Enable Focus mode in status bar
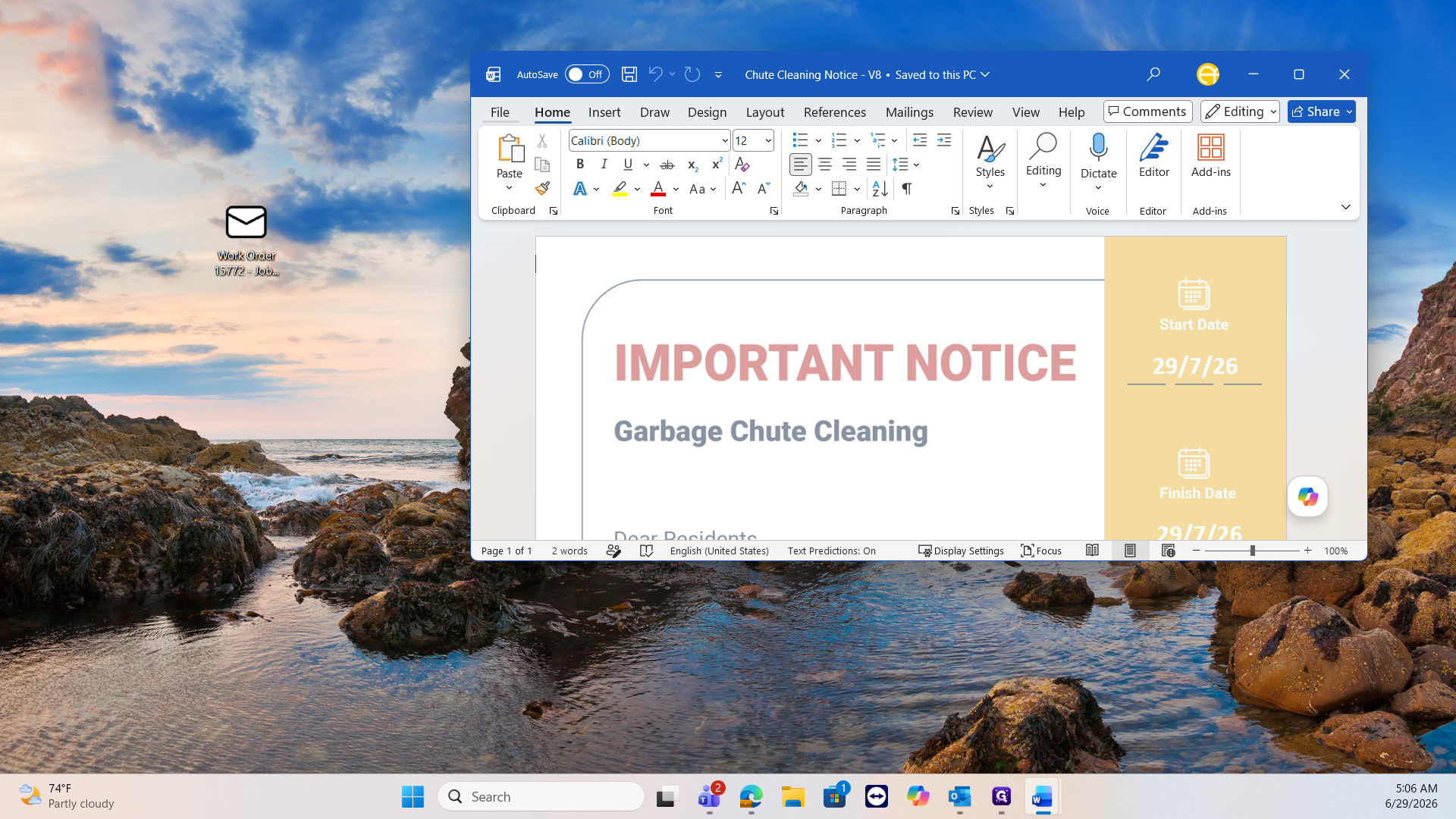Image resolution: width=1456 pixels, height=819 pixels. pyautogui.click(x=1041, y=551)
